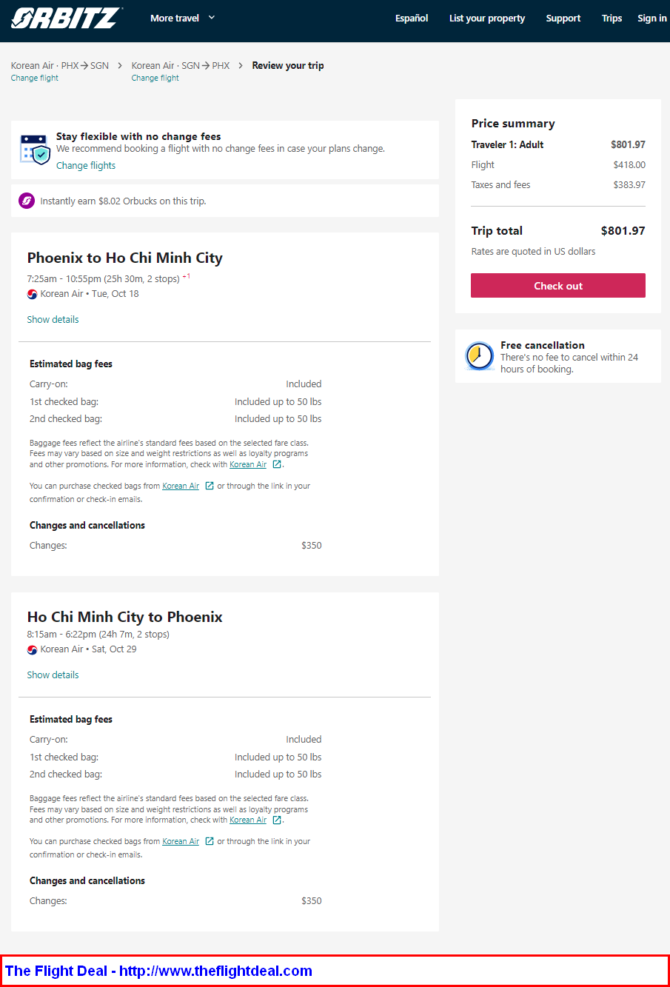The image size is (670, 987).
Task: Click the Check out button
Action: point(558,285)
